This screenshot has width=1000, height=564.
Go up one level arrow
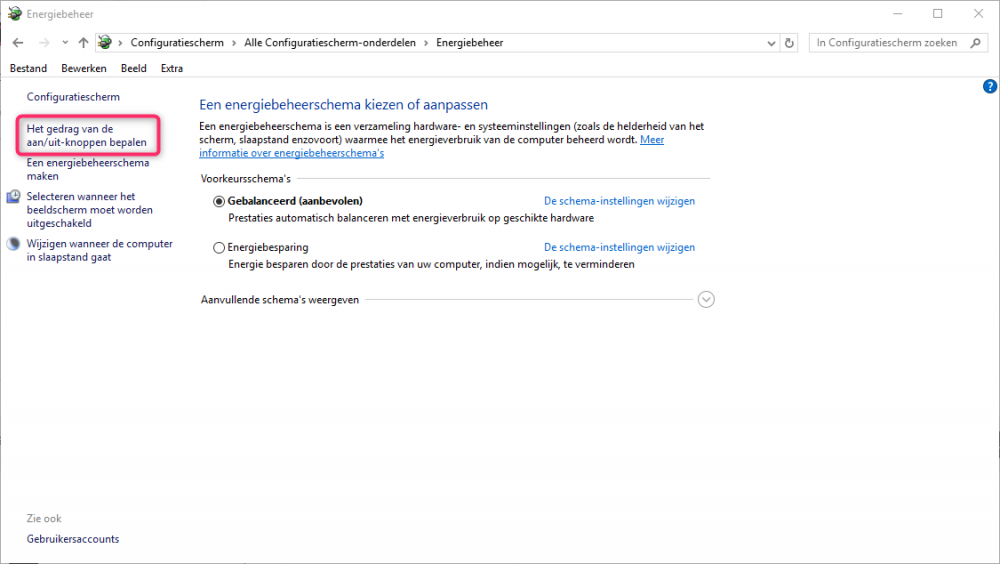tap(84, 43)
